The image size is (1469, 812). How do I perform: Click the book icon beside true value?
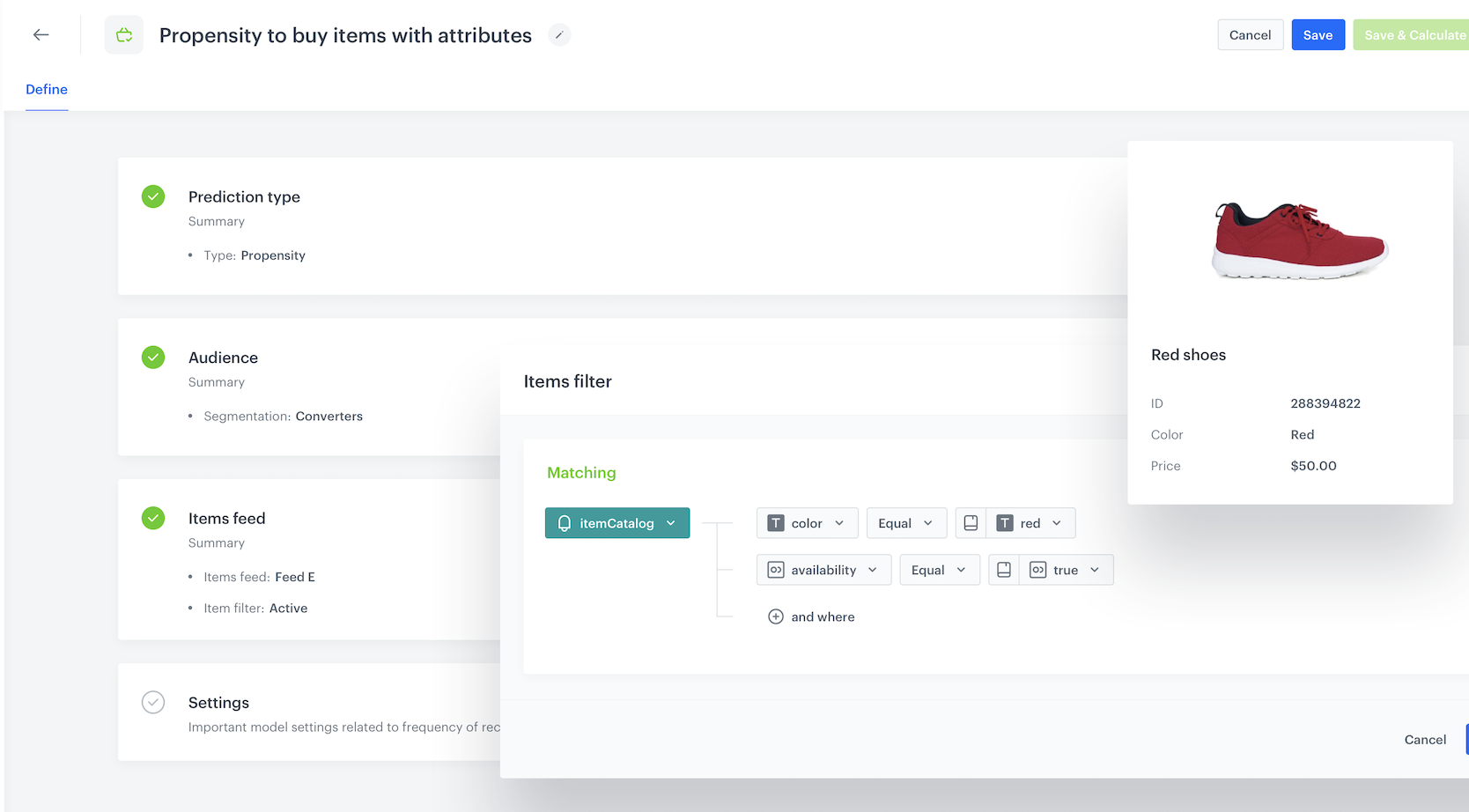(1004, 570)
